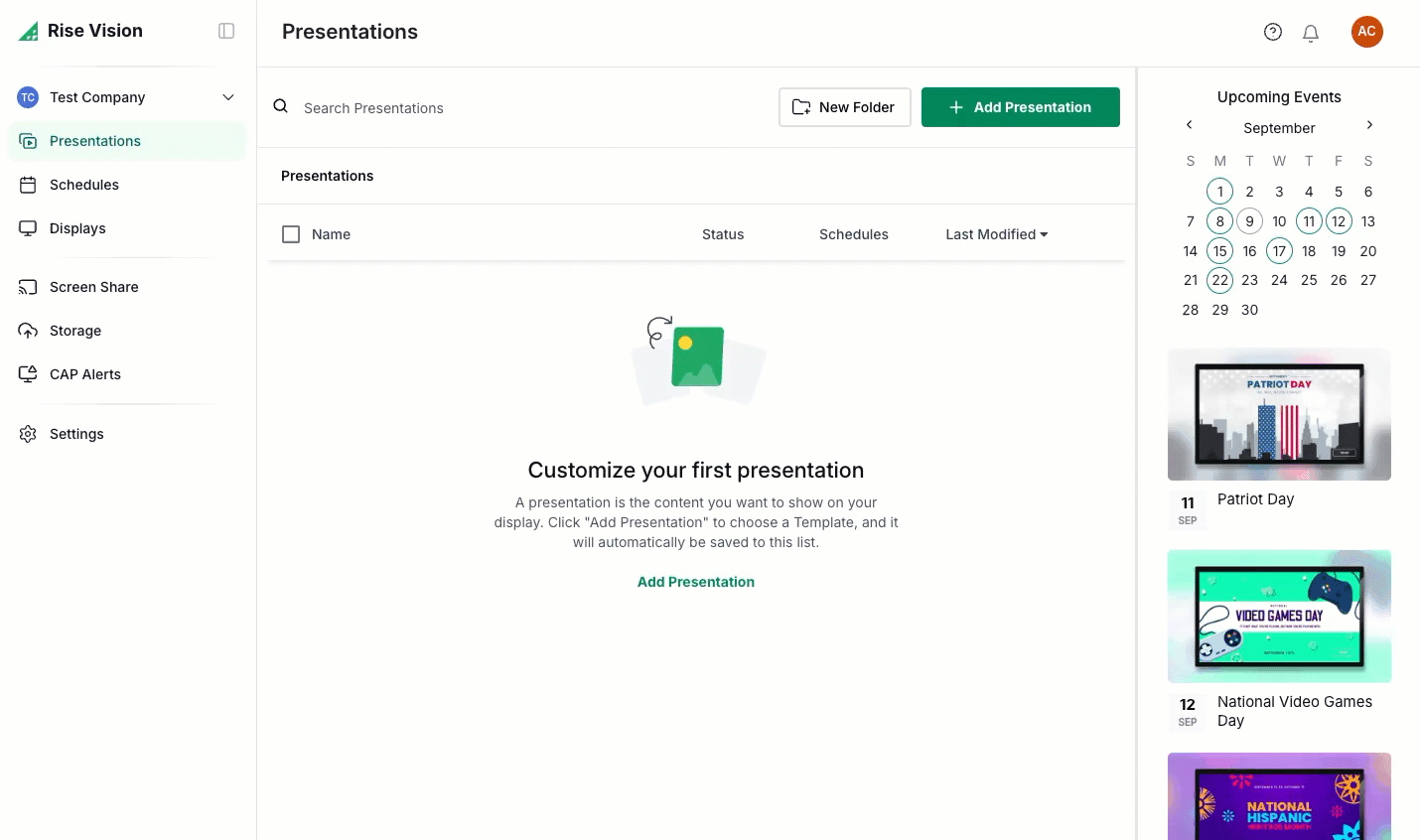Go to next month in calendar
Viewport: 1420px width, 840px height.
1369,125
